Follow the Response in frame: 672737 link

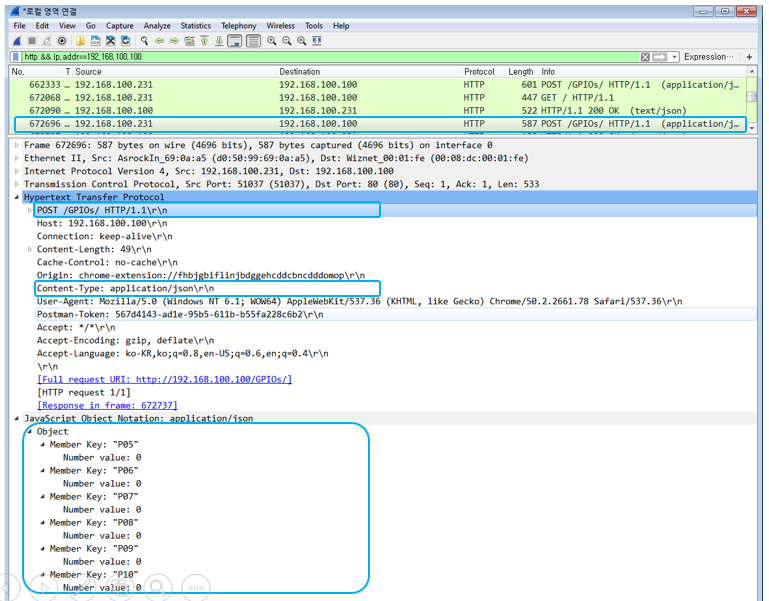(x=107, y=405)
